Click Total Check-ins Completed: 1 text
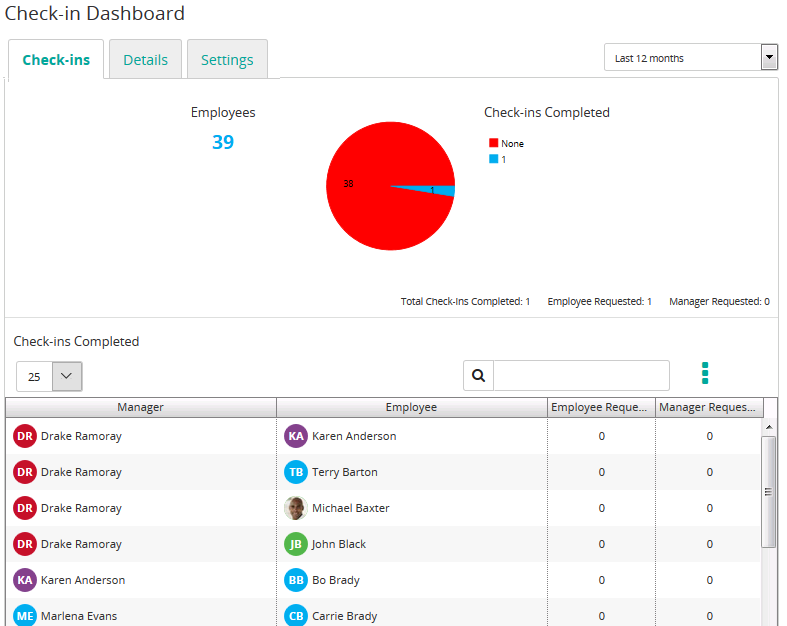Viewport: 787px width, 626px height. [465, 301]
